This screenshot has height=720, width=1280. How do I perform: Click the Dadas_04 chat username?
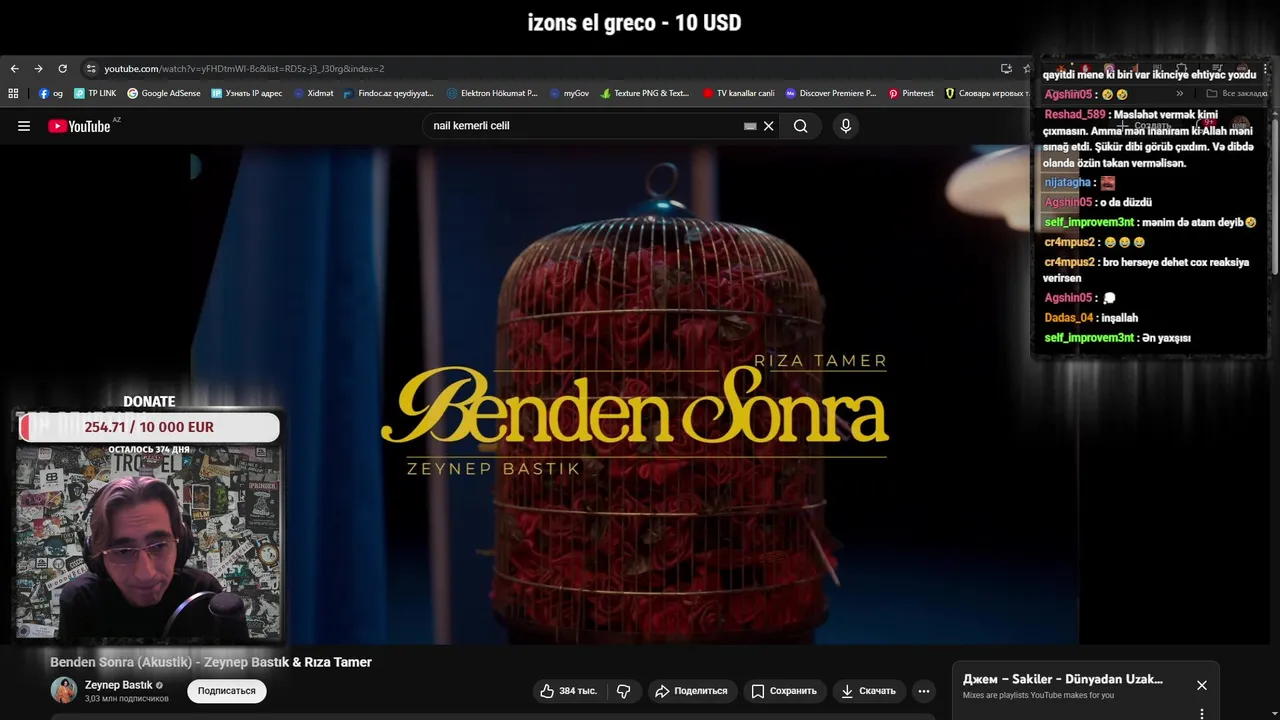[x=1068, y=318]
